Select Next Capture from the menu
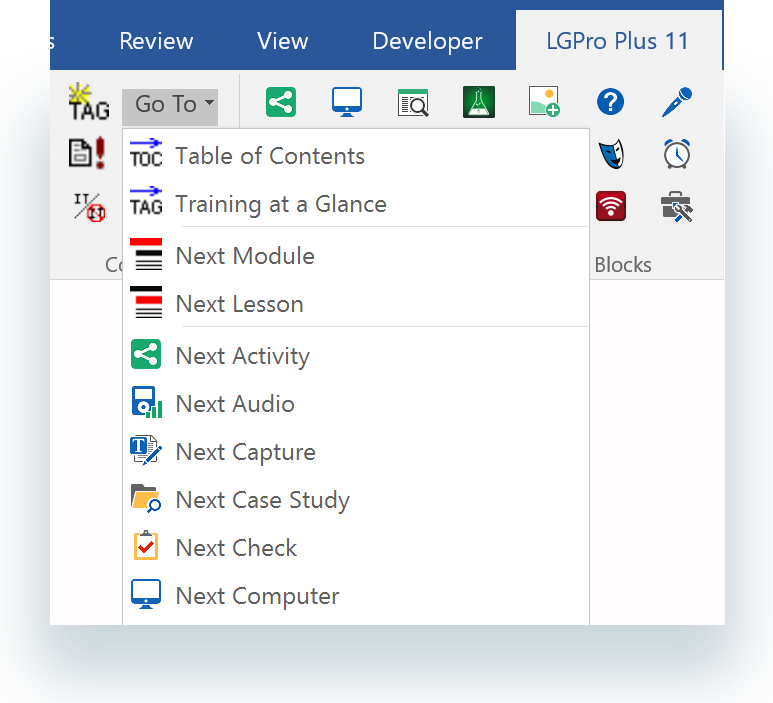Screen dimensions: 773x703 point(356,452)
